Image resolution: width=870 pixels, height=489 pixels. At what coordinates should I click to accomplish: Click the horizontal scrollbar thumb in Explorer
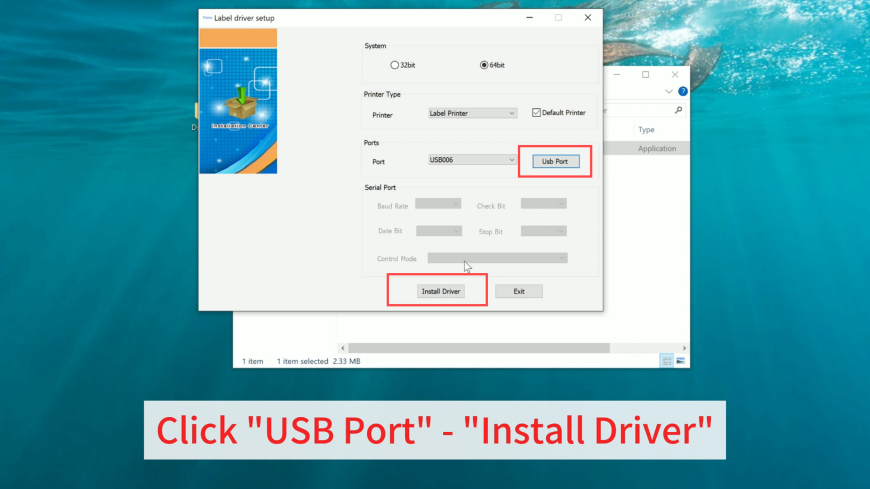click(x=479, y=348)
